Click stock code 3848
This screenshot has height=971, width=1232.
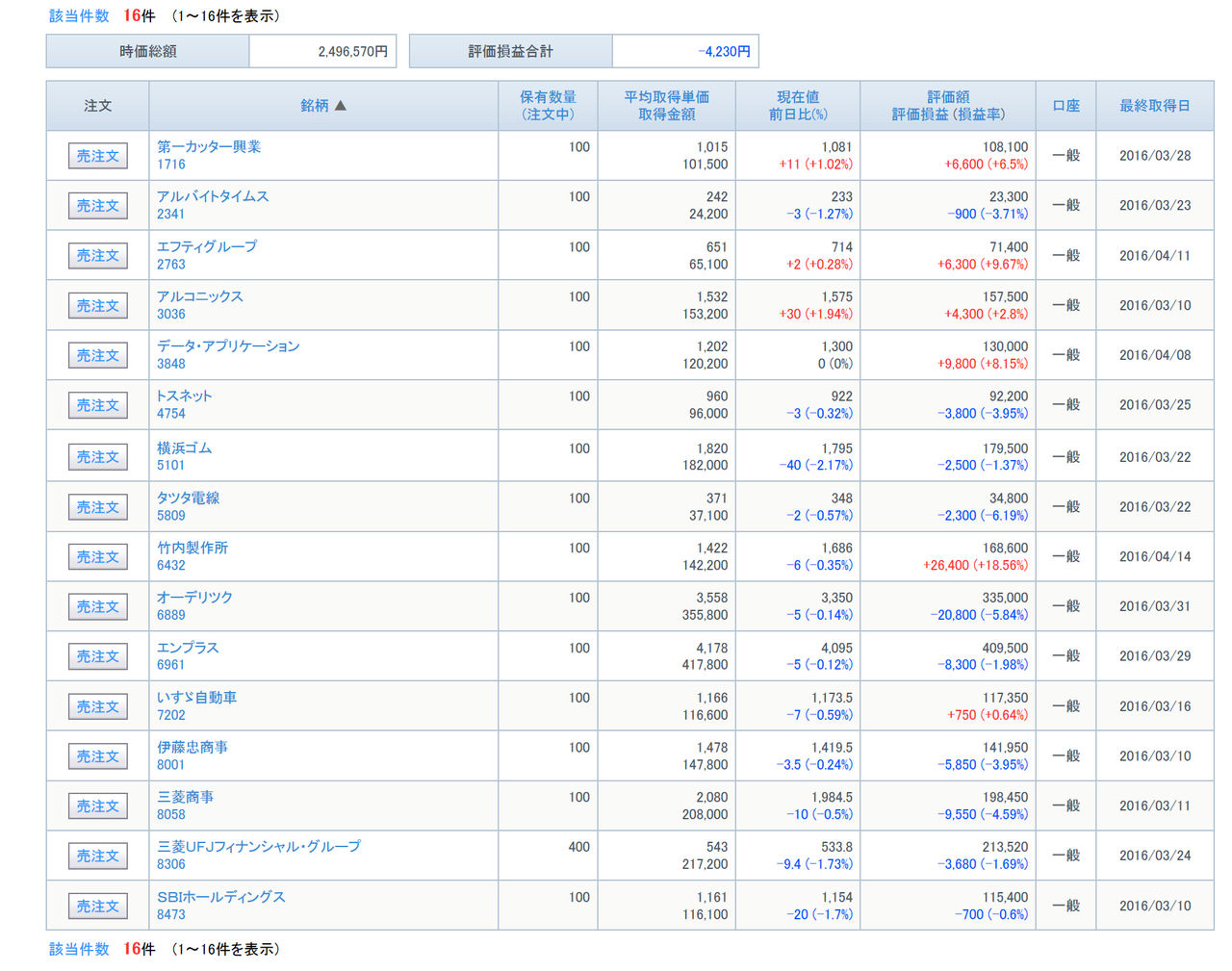click(171, 364)
